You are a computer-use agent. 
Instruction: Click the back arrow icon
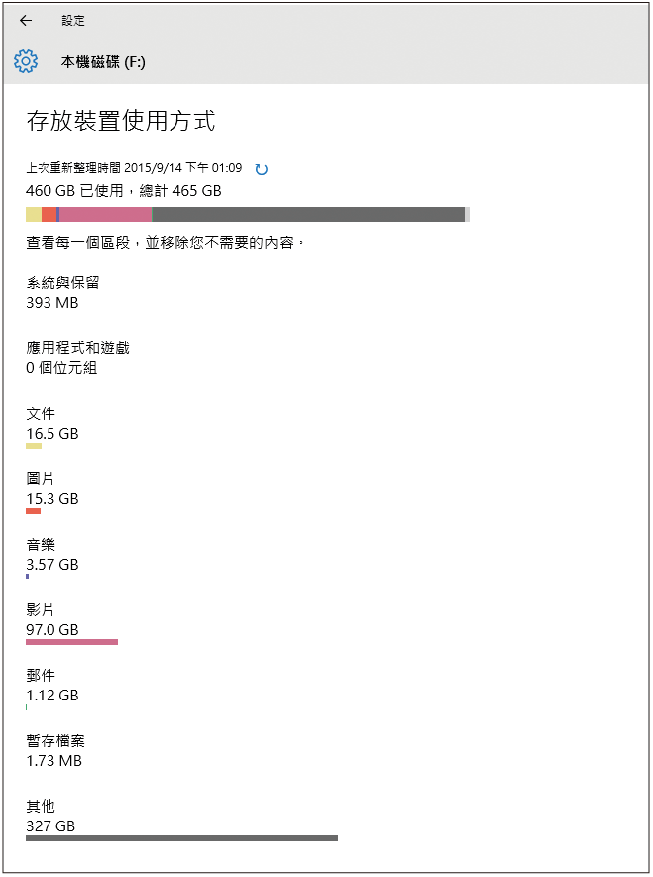tap(26, 20)
